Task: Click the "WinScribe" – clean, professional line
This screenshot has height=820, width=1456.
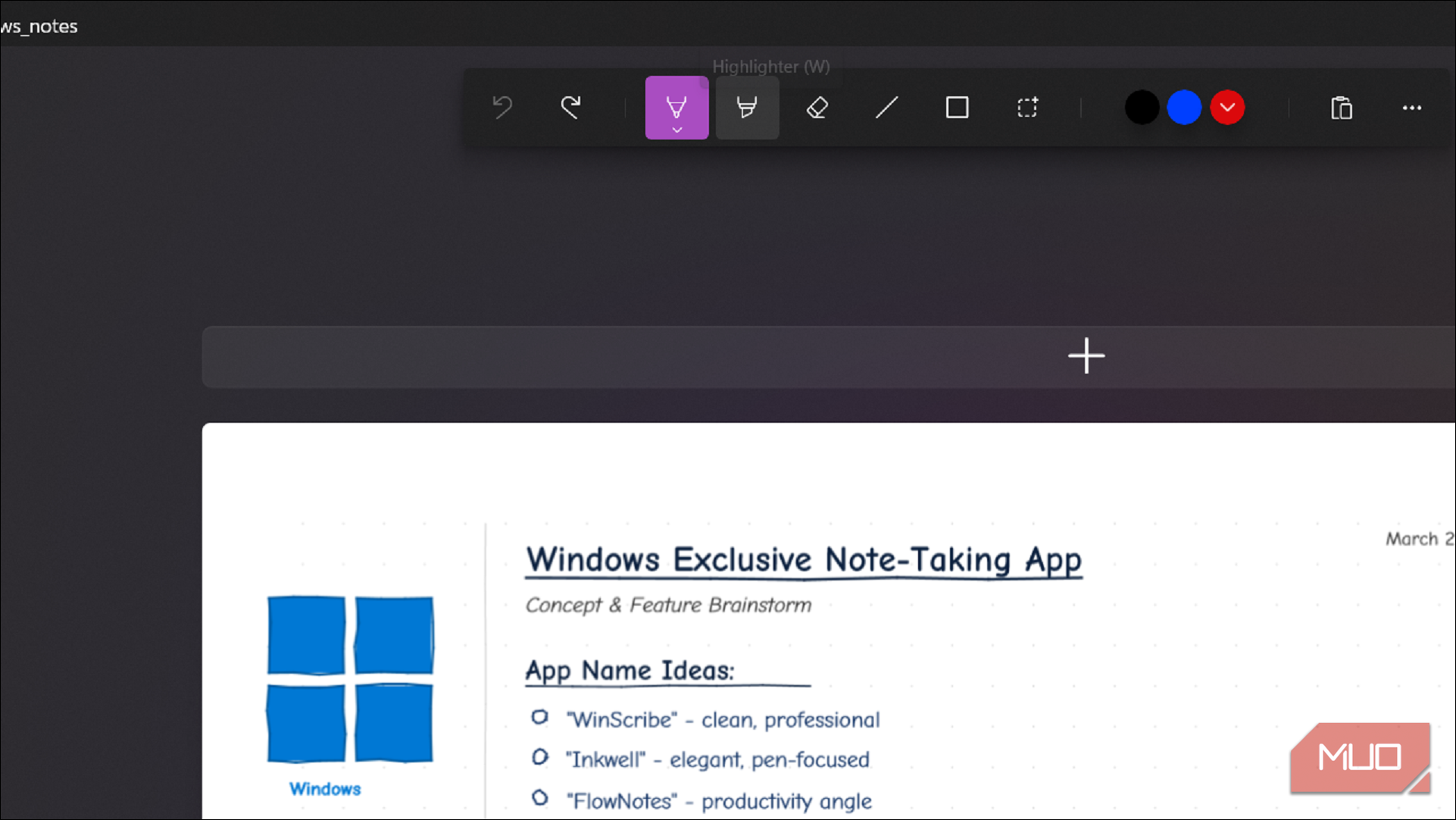Action: point(723,719)
